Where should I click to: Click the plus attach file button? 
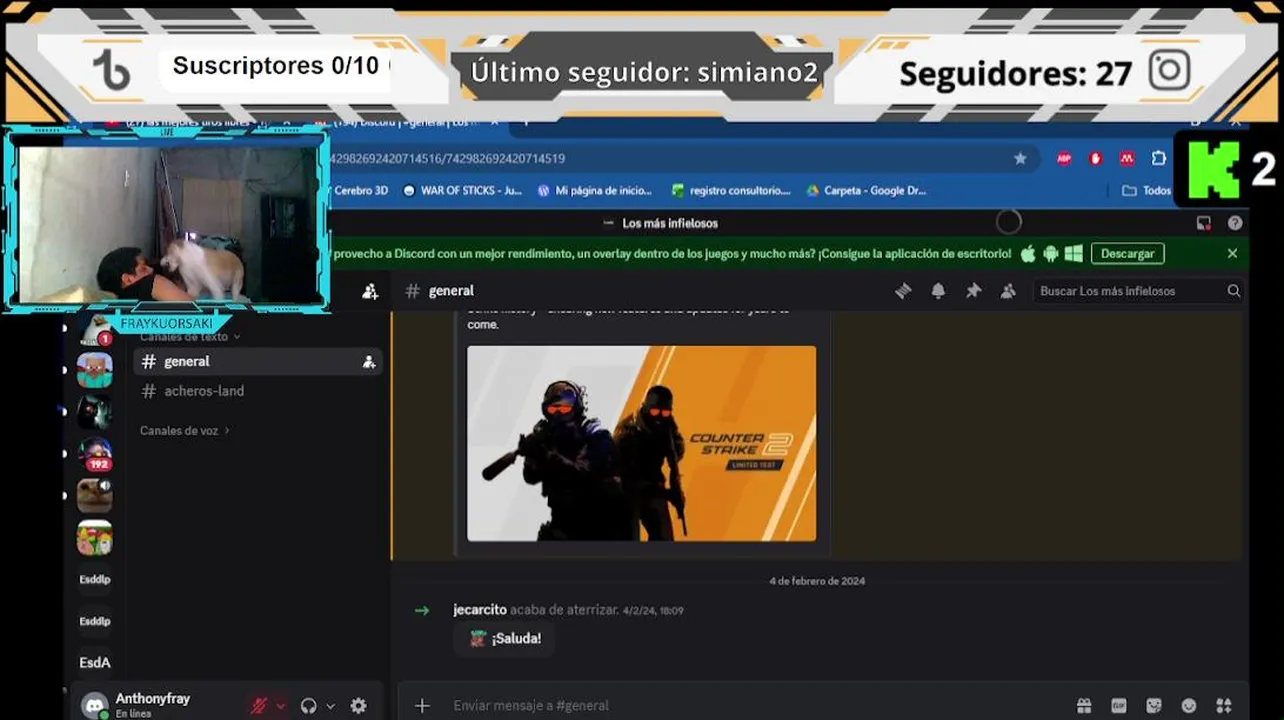tap(422, 706)
